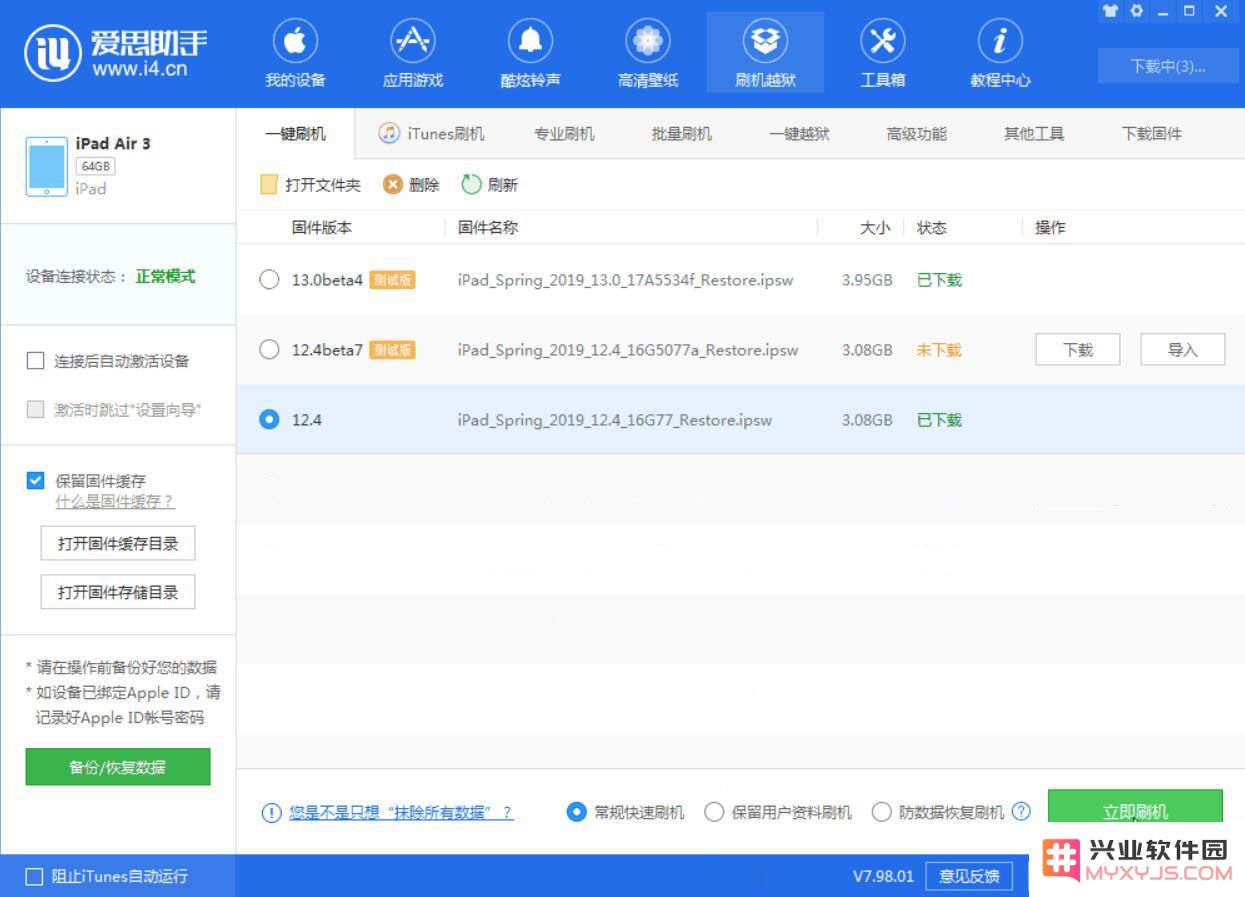Open 应用游戏 apps and games section
The height and width of the screenshot is (897, 1245).
coord(413,55)
